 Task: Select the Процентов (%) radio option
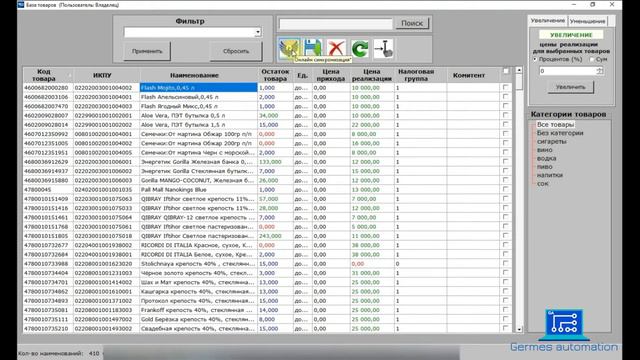point(535,59)
